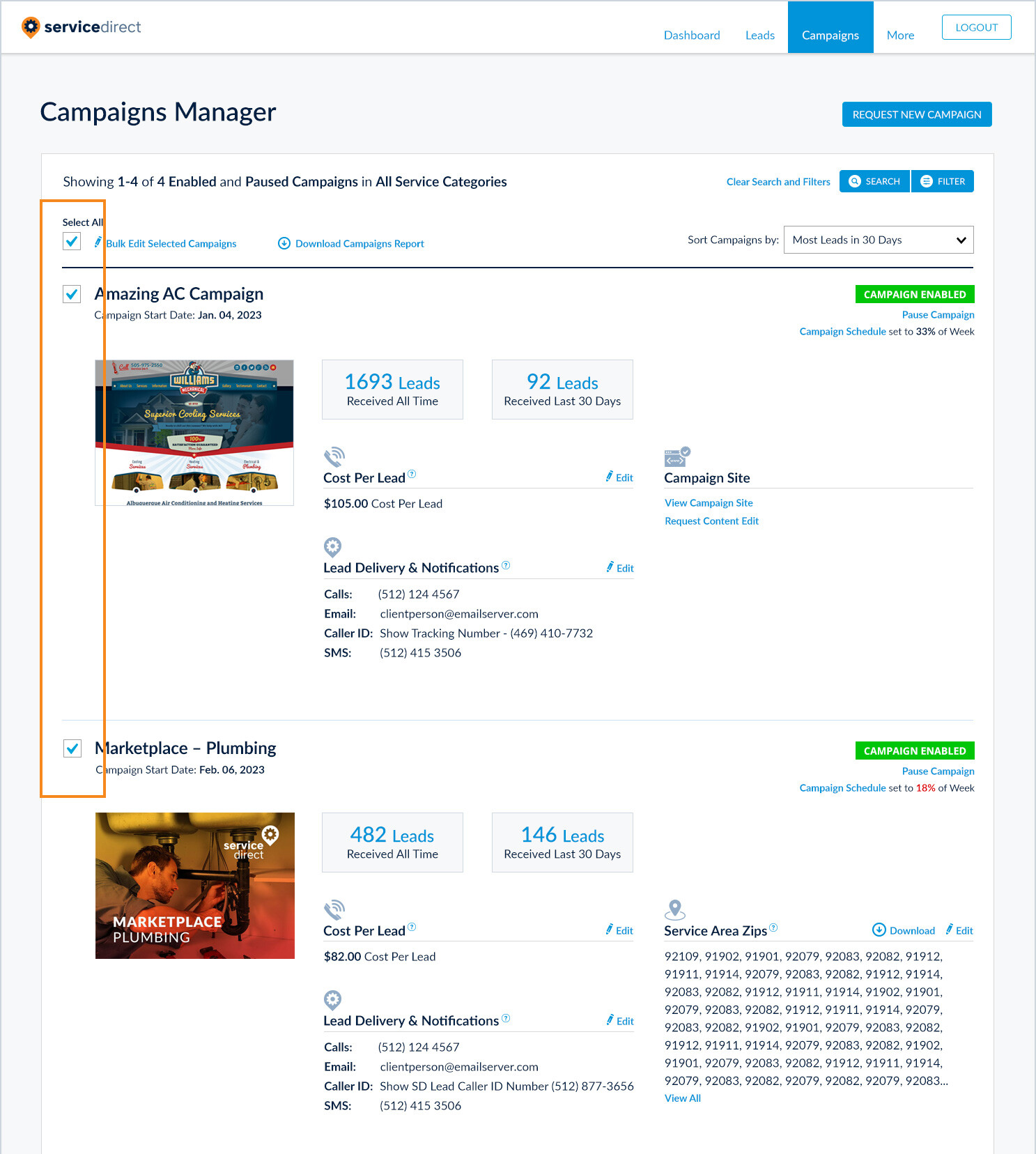Click the LOGOUT button
Viewport: 1036px width, 1154px height.
(976, 27)
